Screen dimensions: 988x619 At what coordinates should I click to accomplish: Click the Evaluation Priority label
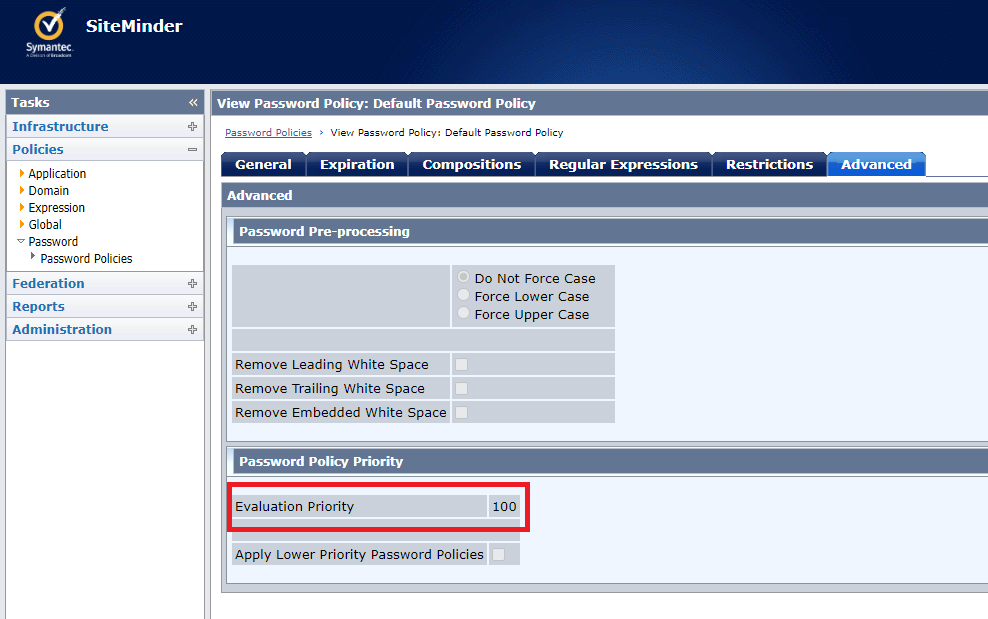[294, 506]
